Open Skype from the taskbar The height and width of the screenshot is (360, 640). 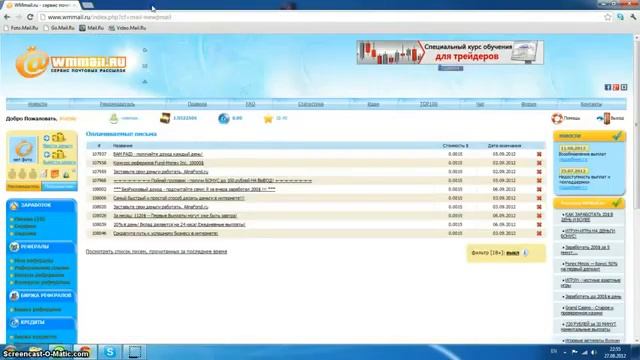pyautogui.click(x=109, y=352)
